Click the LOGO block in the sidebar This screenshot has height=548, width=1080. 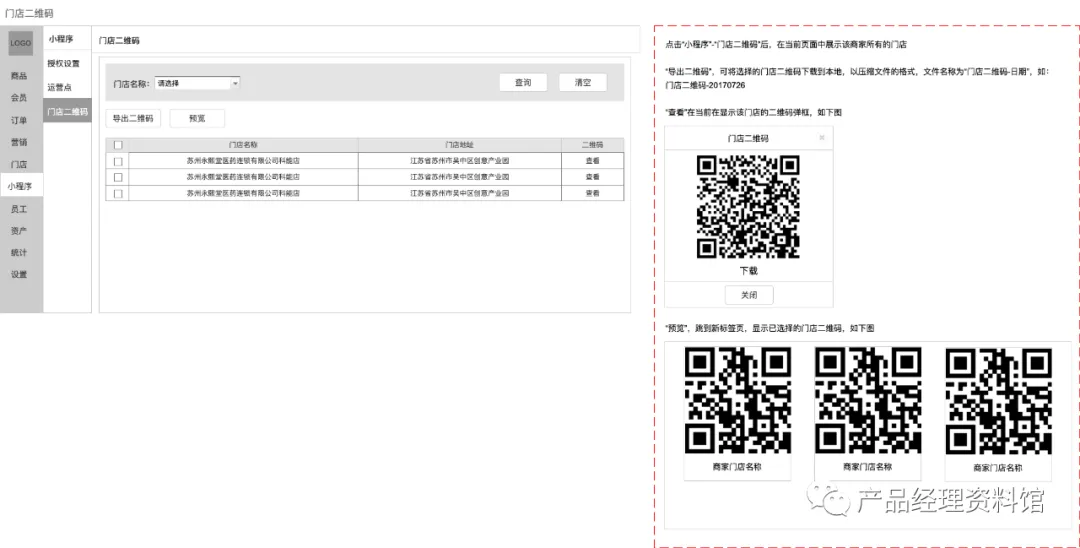[x=21, y=43]
